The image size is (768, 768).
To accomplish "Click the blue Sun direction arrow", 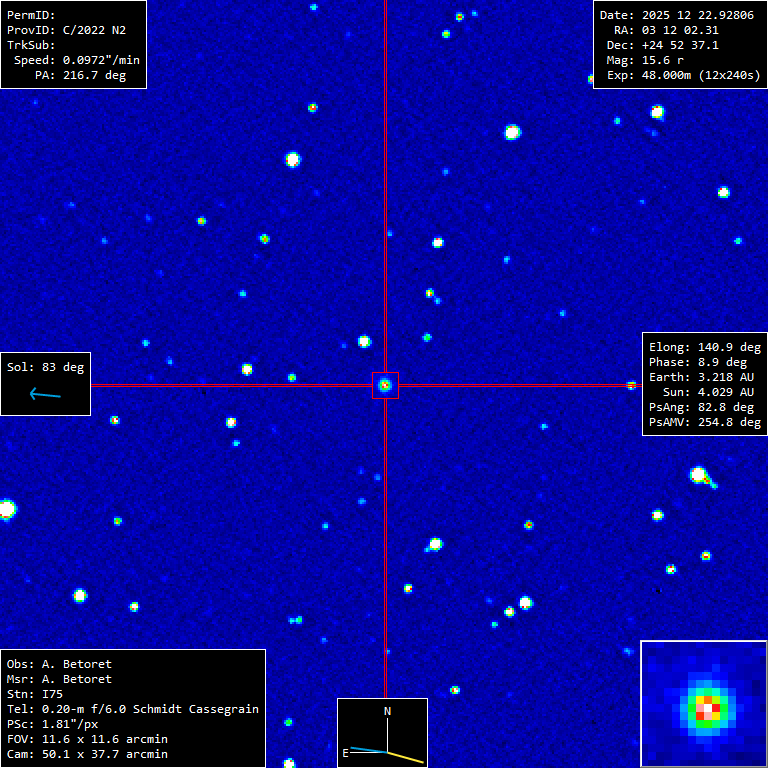I will click(x=45, y=394).
